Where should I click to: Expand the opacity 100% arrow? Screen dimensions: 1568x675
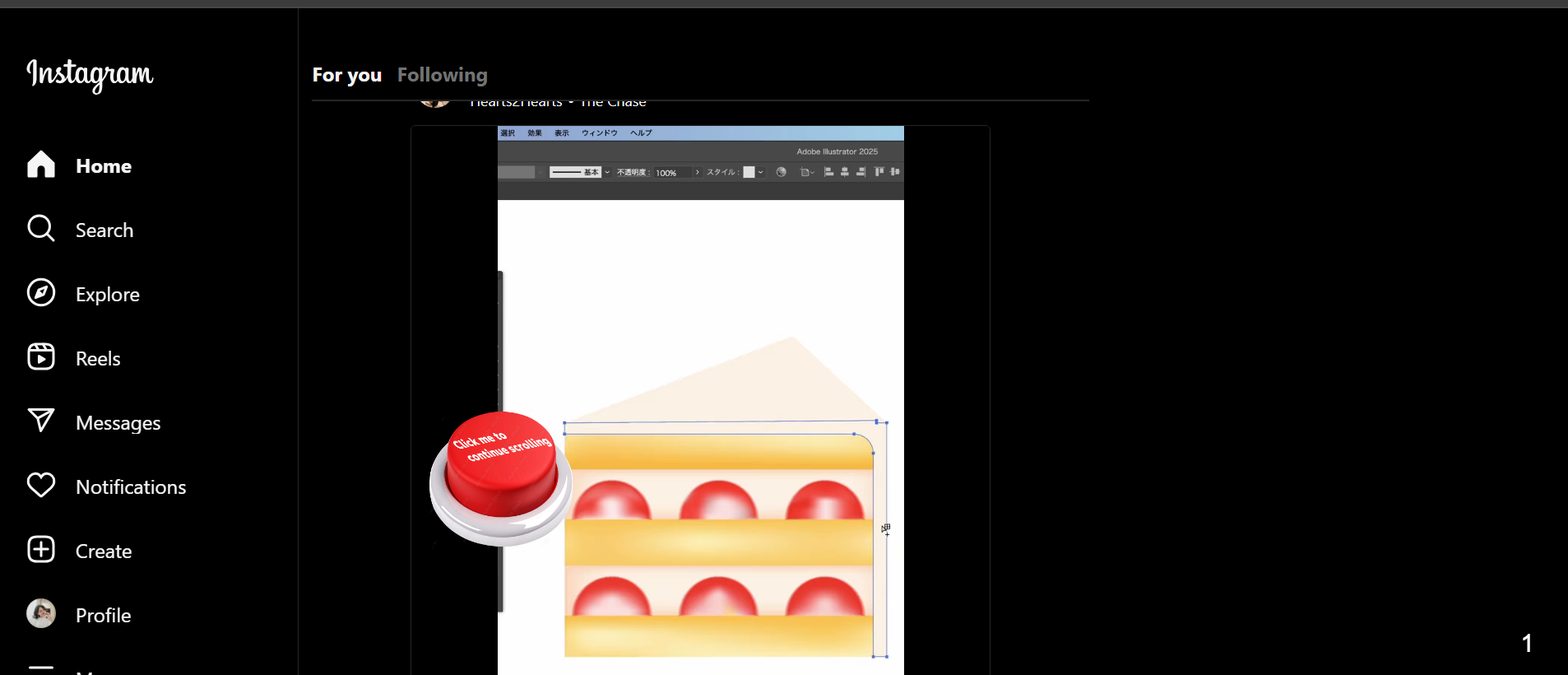tap(697, 172)
